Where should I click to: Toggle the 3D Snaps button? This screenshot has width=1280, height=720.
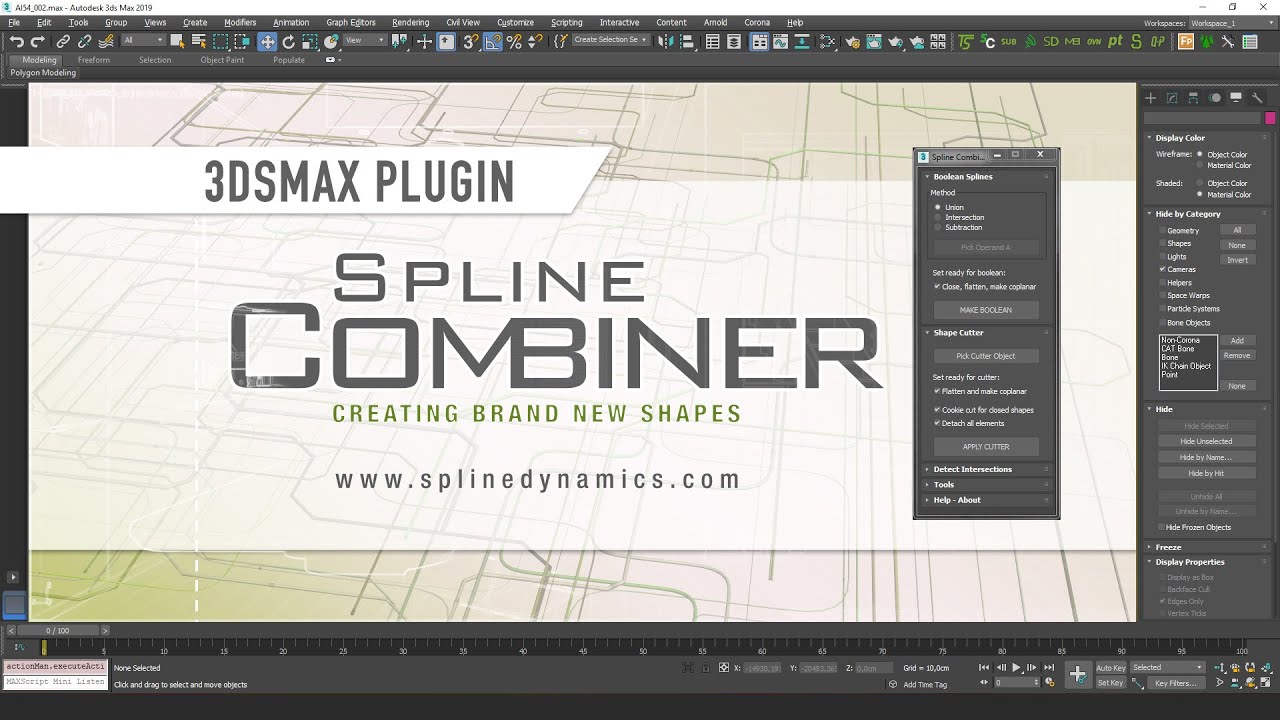471,42
